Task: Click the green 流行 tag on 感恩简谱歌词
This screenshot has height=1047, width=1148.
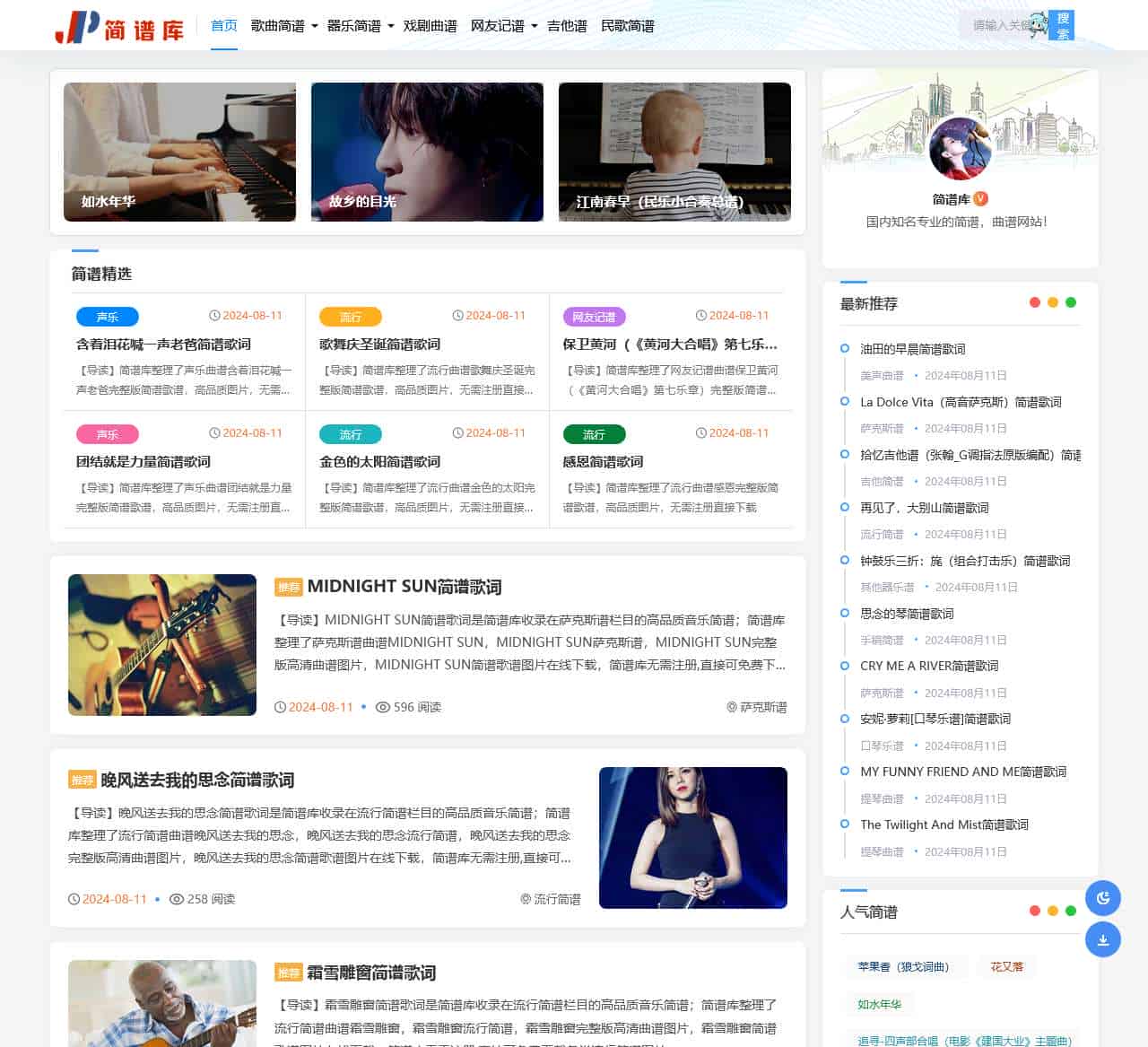Action: [x=594, y=434]
